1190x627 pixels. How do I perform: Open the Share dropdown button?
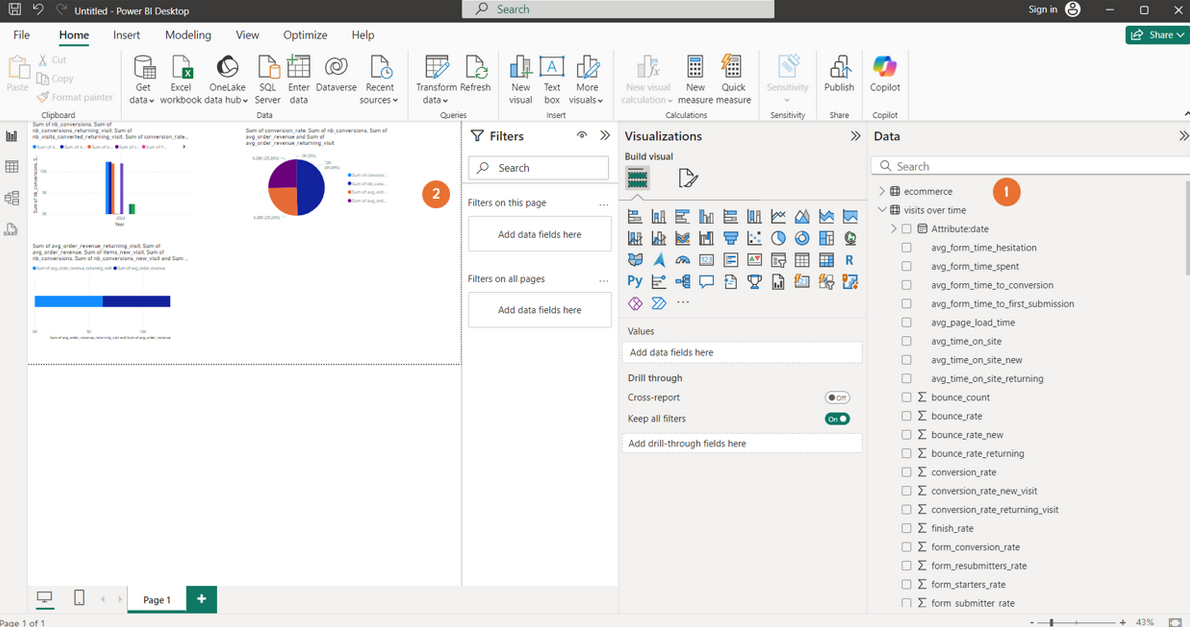coord(1156,35)
